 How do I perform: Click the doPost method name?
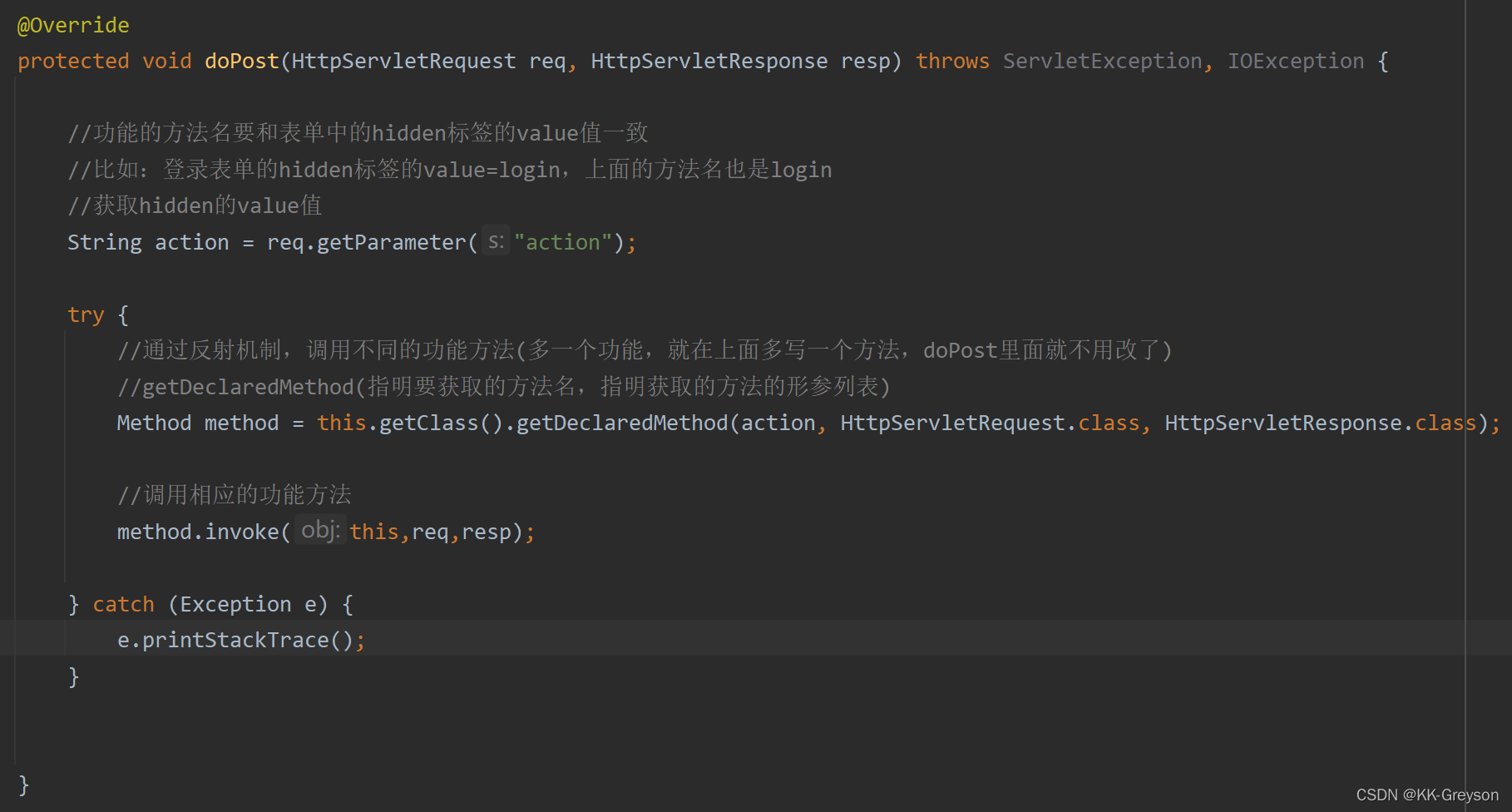pyautogui.click(x=242, y=62)
